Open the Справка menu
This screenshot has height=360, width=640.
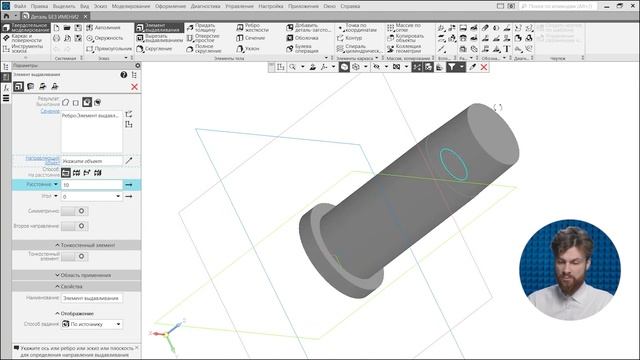[350, 6]
